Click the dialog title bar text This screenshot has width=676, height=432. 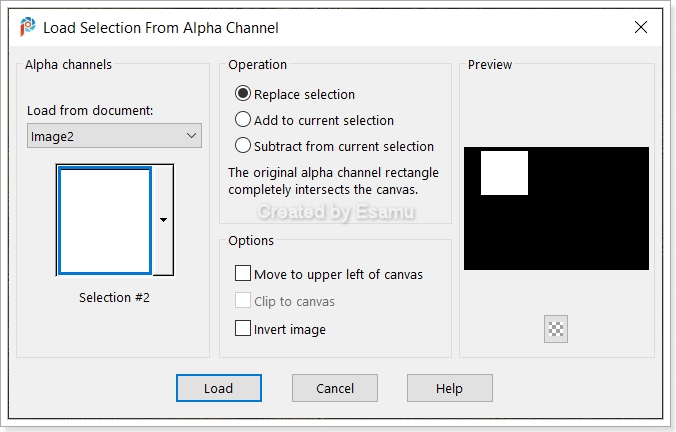[x=161, y=28]
